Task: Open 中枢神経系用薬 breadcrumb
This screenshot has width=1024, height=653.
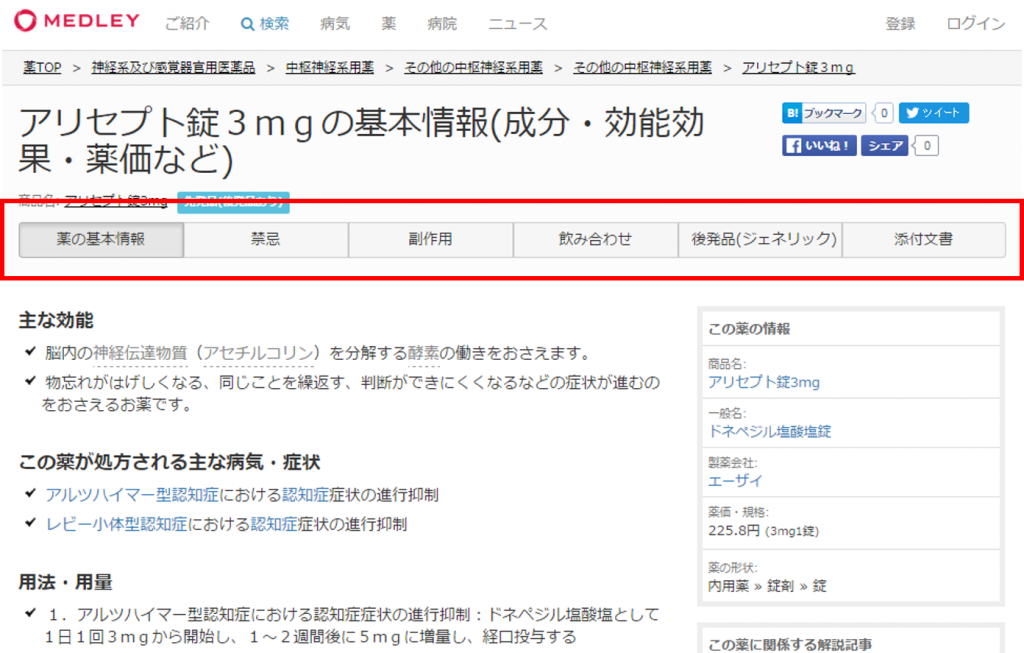Action: coord(330,67)
